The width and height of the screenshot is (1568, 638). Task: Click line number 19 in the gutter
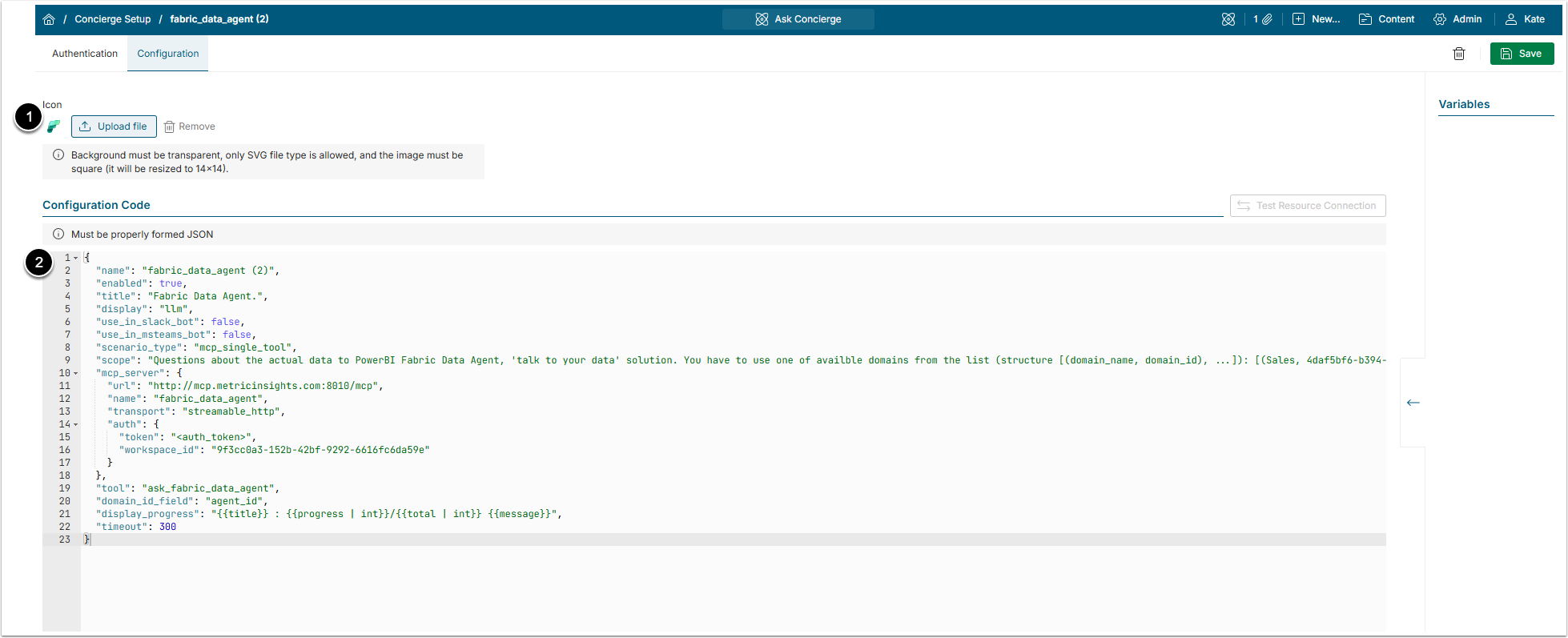click(65, 488)
